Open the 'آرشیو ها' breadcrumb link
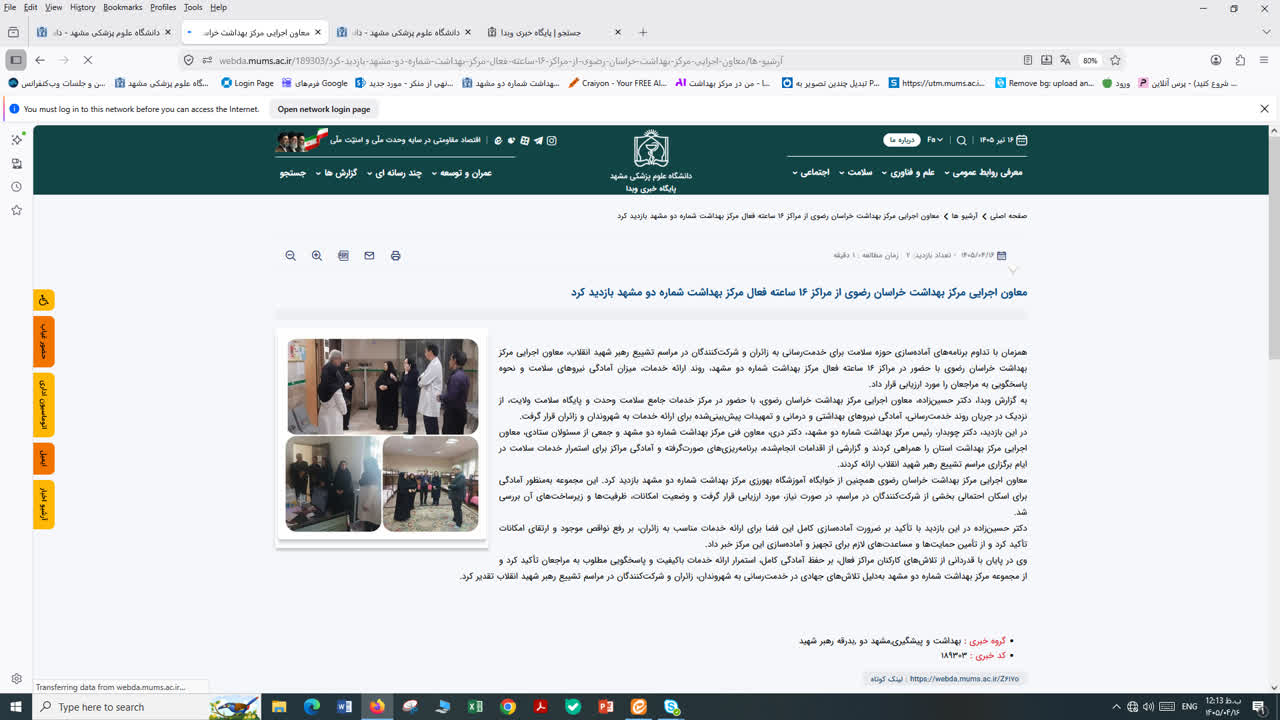This screenshot has height=720, width=1280. [x=964, y=216]
